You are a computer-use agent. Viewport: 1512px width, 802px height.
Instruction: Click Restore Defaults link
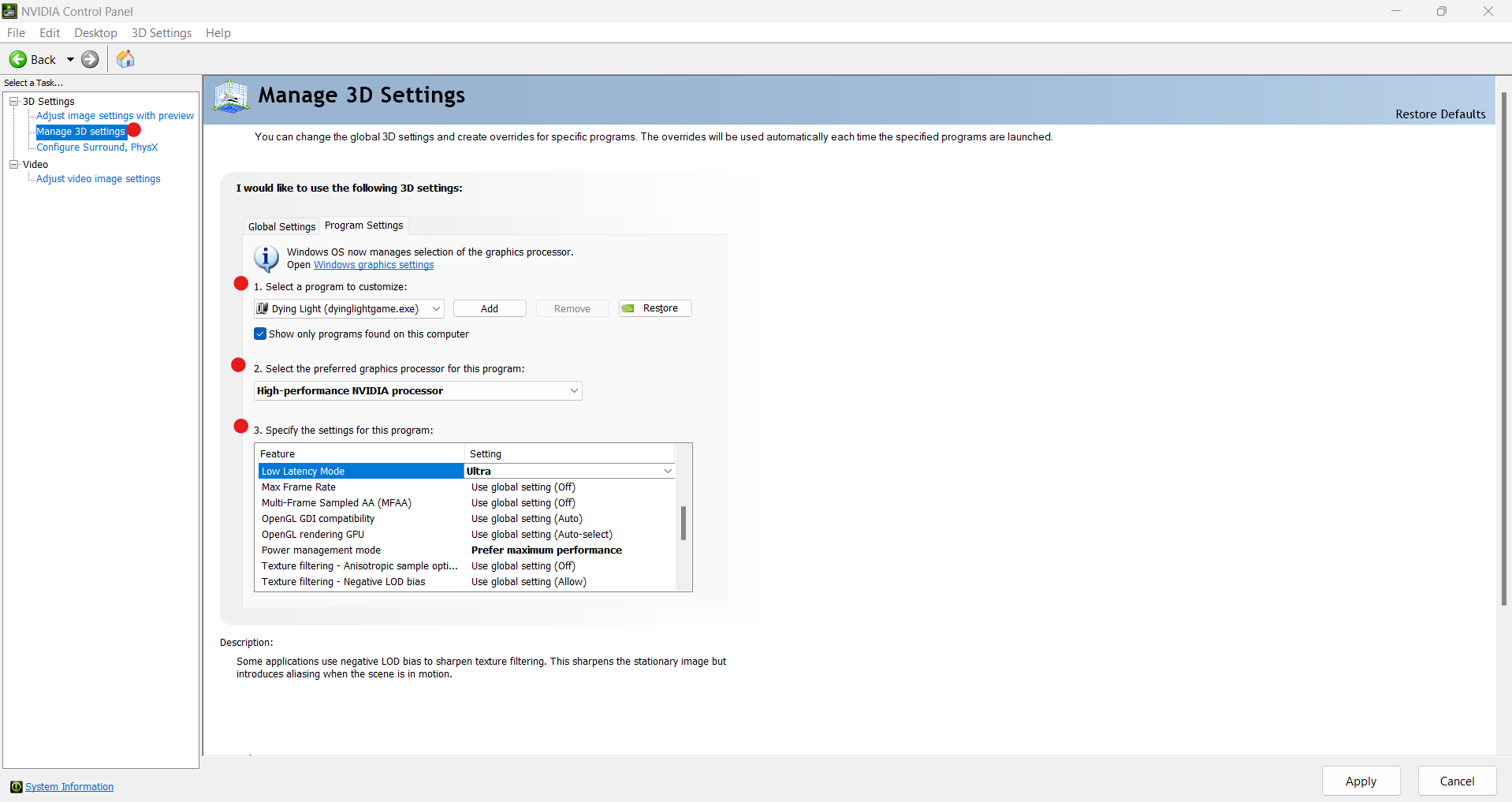pyautogui.click(x=1440, y=114)
